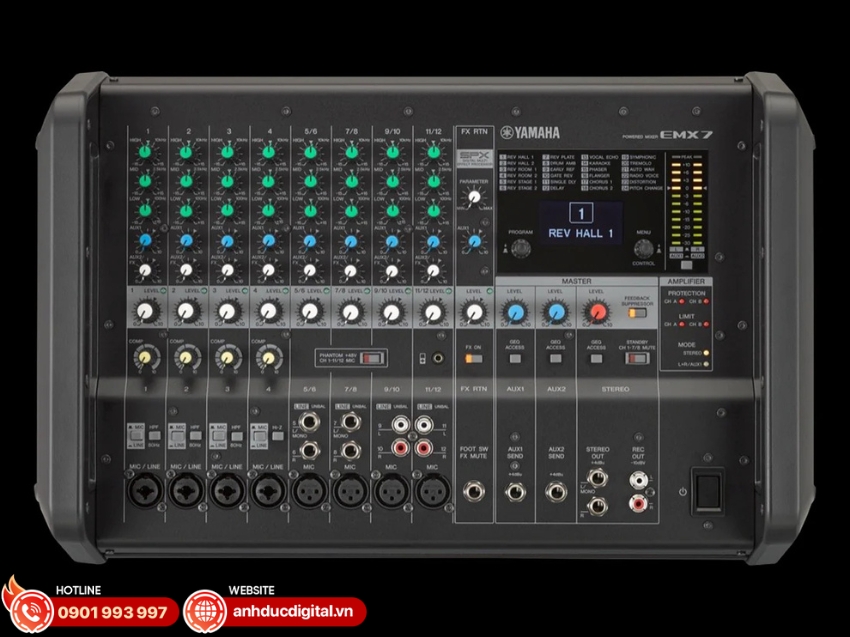Engage channel 1 HPF 80Hz filter
Viewport: 850px width, 637px height.
(x=154, y=434)
